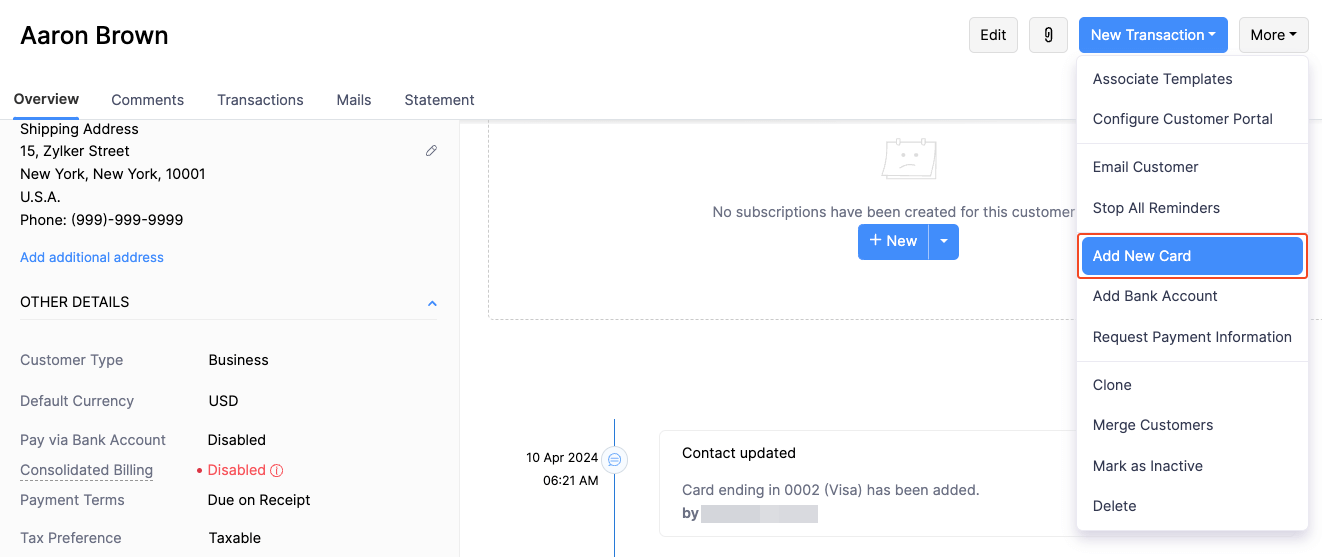Click the Consolidated Billing label
The height and width of the screenshot is (557, 1322).
click(x=86, y=470)
